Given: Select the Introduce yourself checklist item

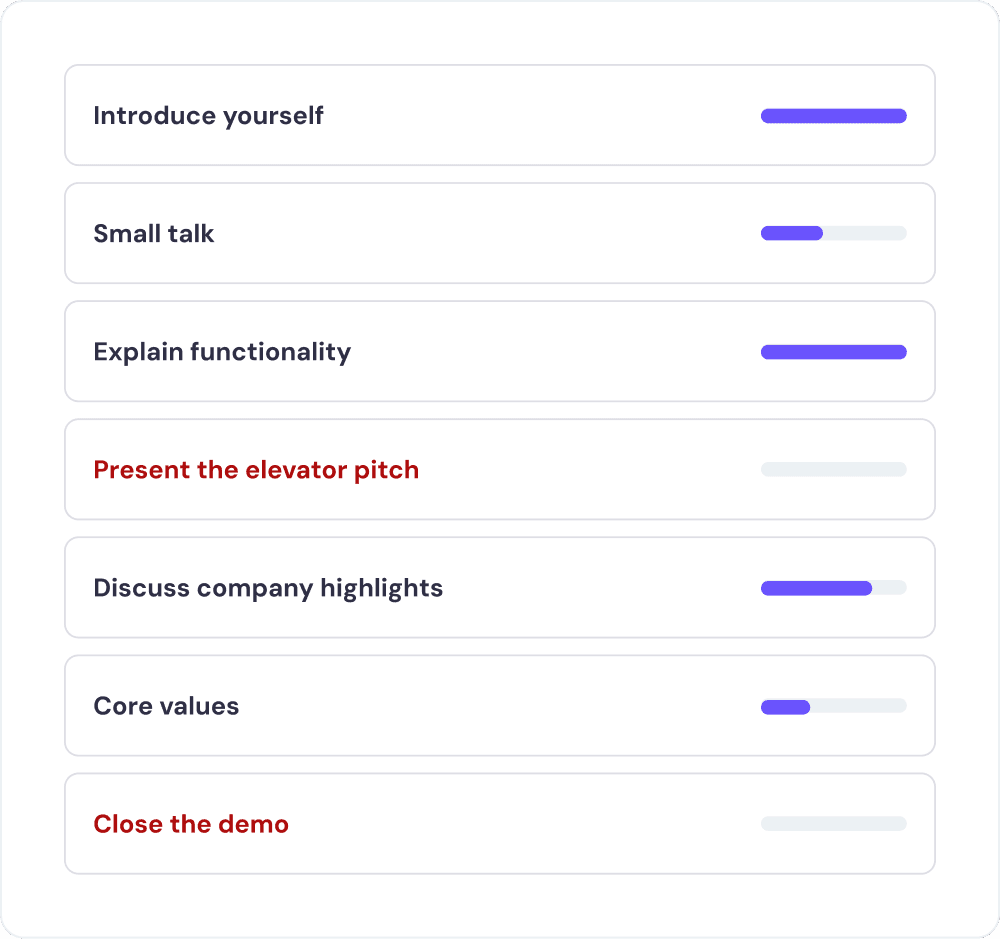Looking at the screenshot, I should 500,115.
